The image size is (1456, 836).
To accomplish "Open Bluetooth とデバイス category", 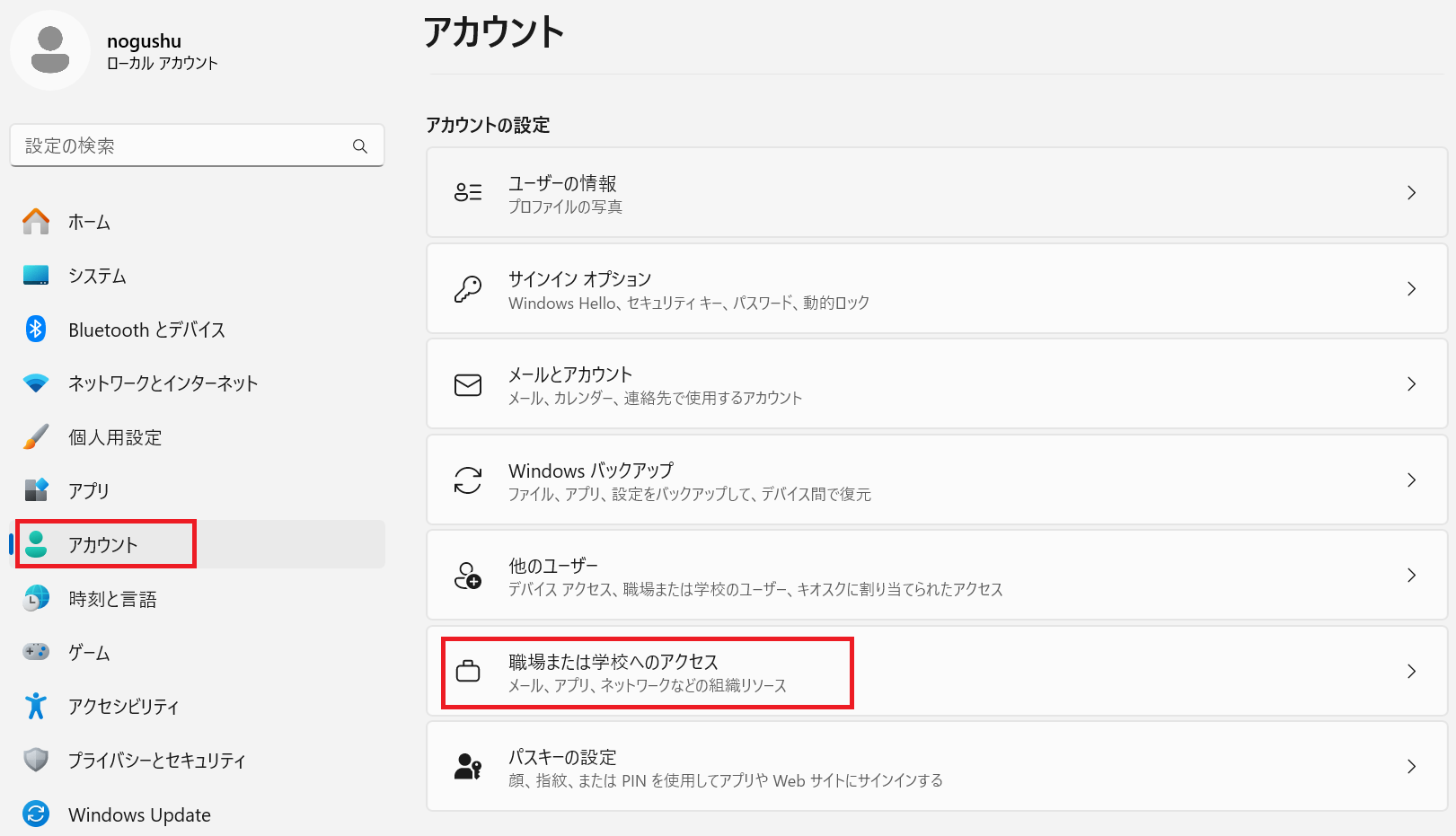I will pos(198,329).
